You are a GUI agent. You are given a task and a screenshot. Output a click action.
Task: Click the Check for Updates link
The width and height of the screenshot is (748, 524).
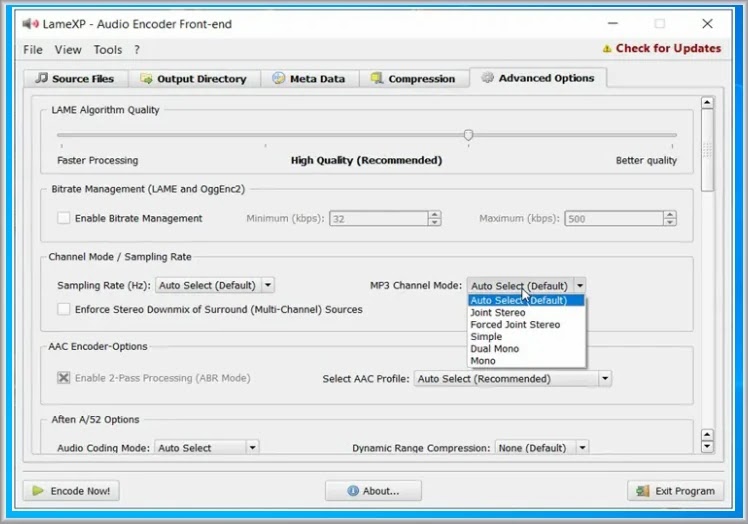[668, 48]
